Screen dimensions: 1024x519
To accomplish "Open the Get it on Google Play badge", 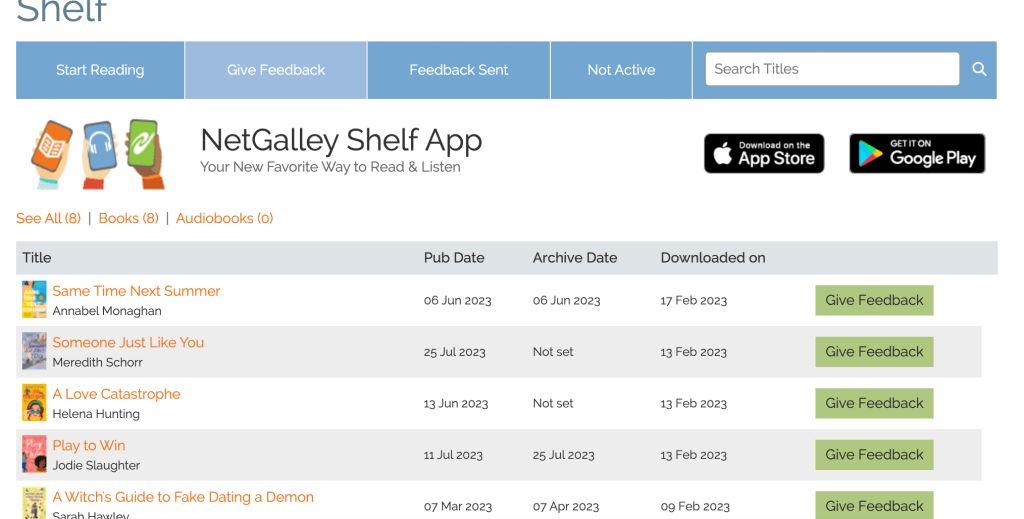I will 917,154.
